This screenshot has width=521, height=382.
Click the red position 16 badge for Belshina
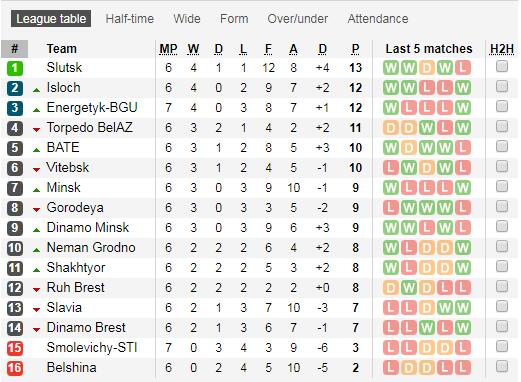coord(15,368)
